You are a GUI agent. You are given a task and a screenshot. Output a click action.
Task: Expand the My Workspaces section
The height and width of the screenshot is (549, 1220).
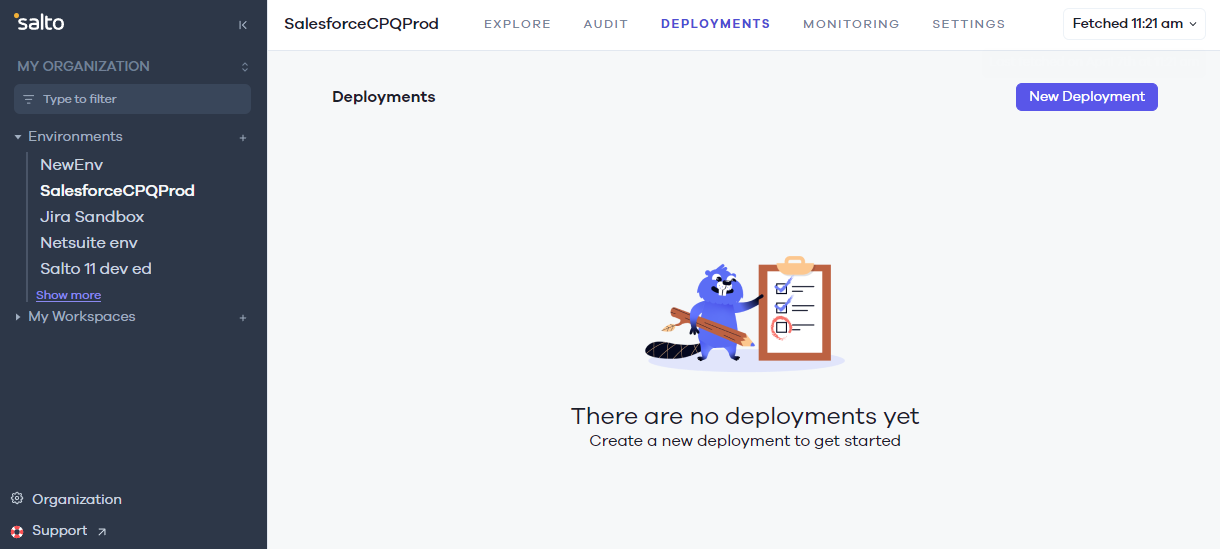tap(18, 317)
